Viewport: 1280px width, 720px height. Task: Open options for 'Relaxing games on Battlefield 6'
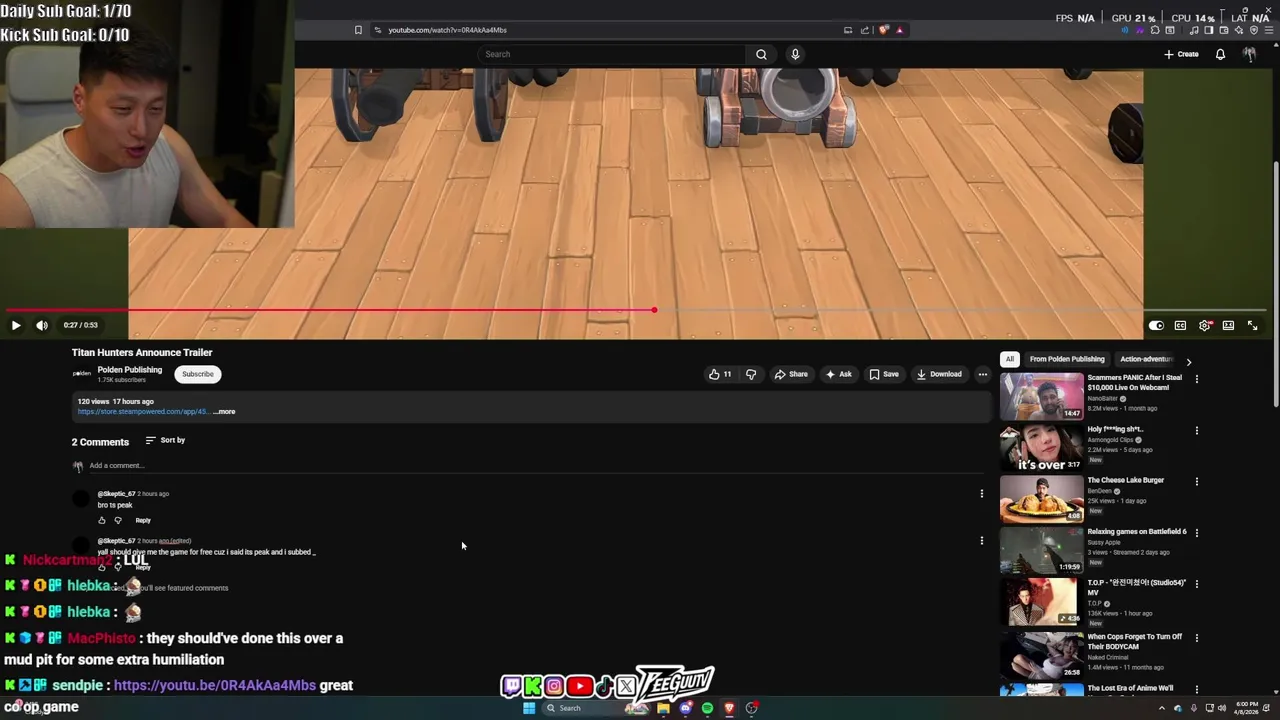tap(1196, 533)
